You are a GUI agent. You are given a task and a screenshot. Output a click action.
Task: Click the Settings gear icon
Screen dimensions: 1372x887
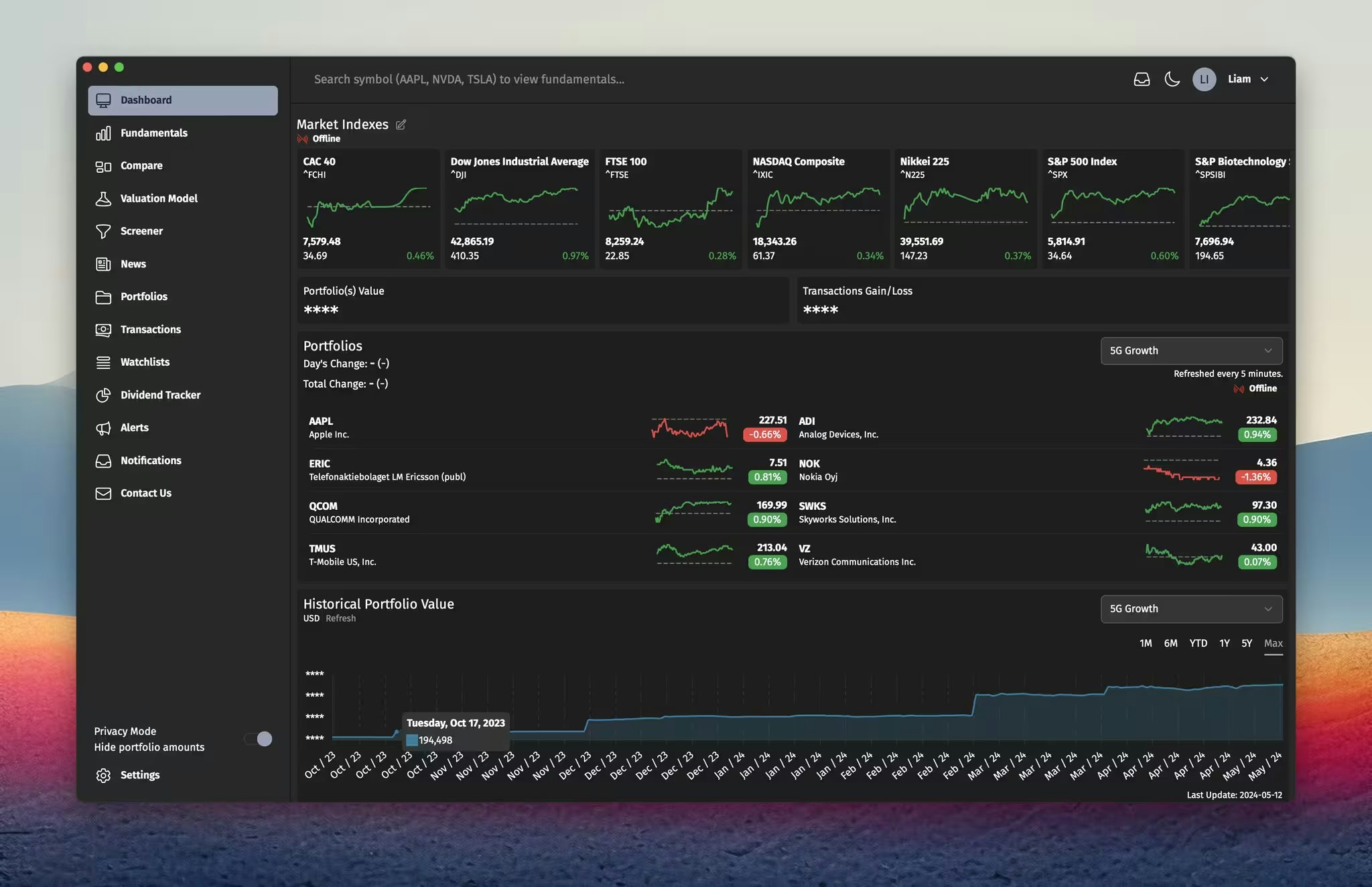(103, 775)
